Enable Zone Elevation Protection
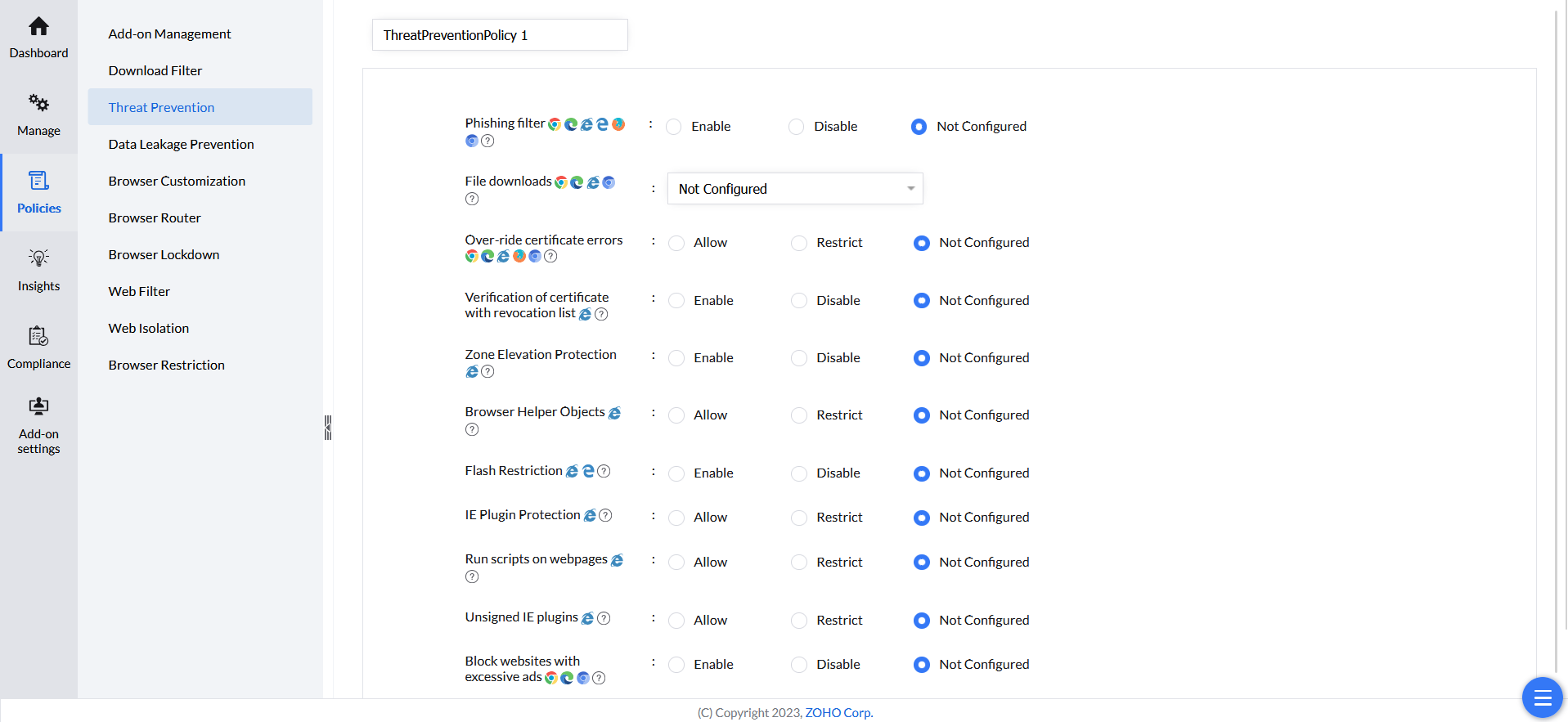This screenshot has width=1568, height=722. 676,358
